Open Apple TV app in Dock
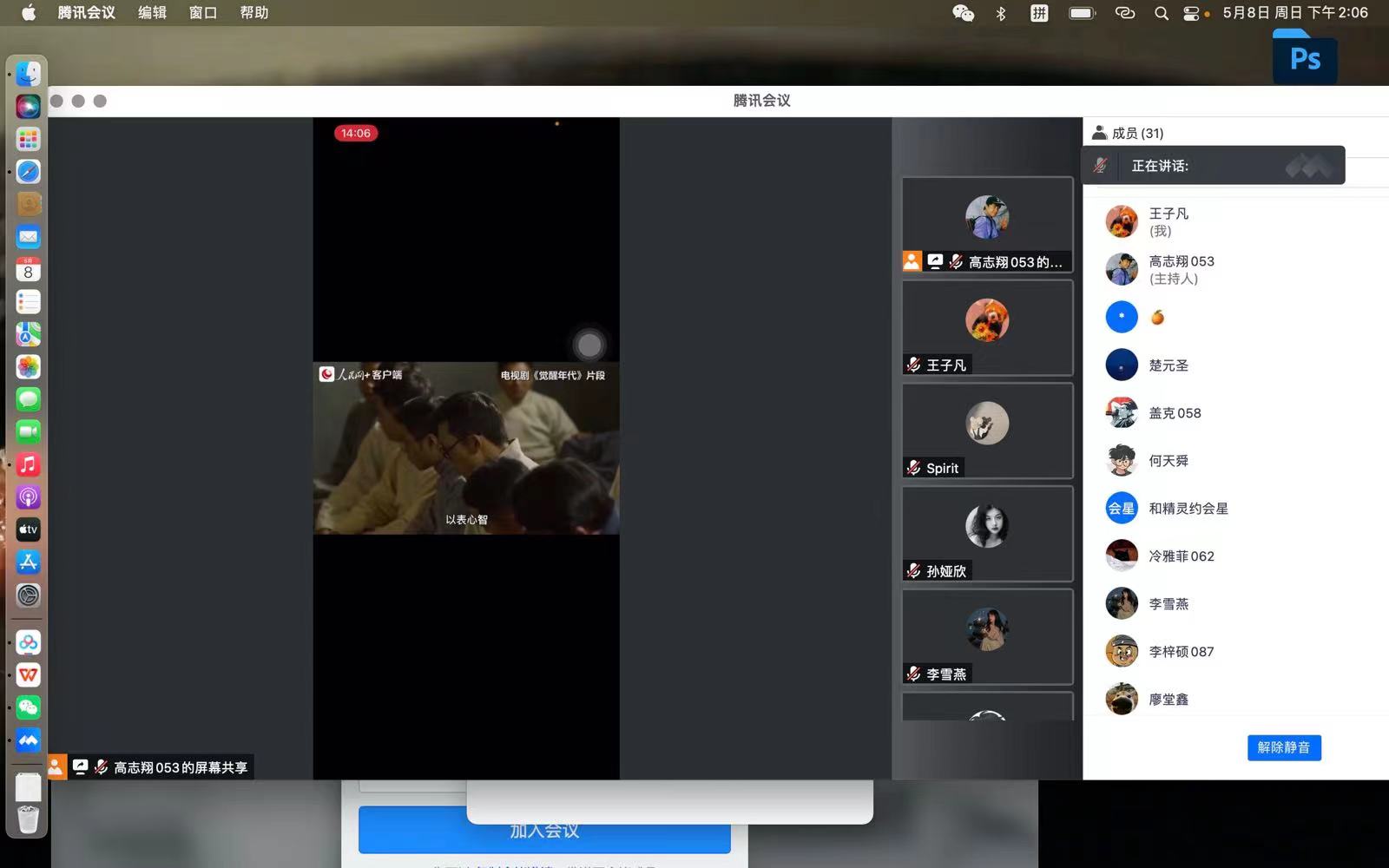 (x=28, y=529)
